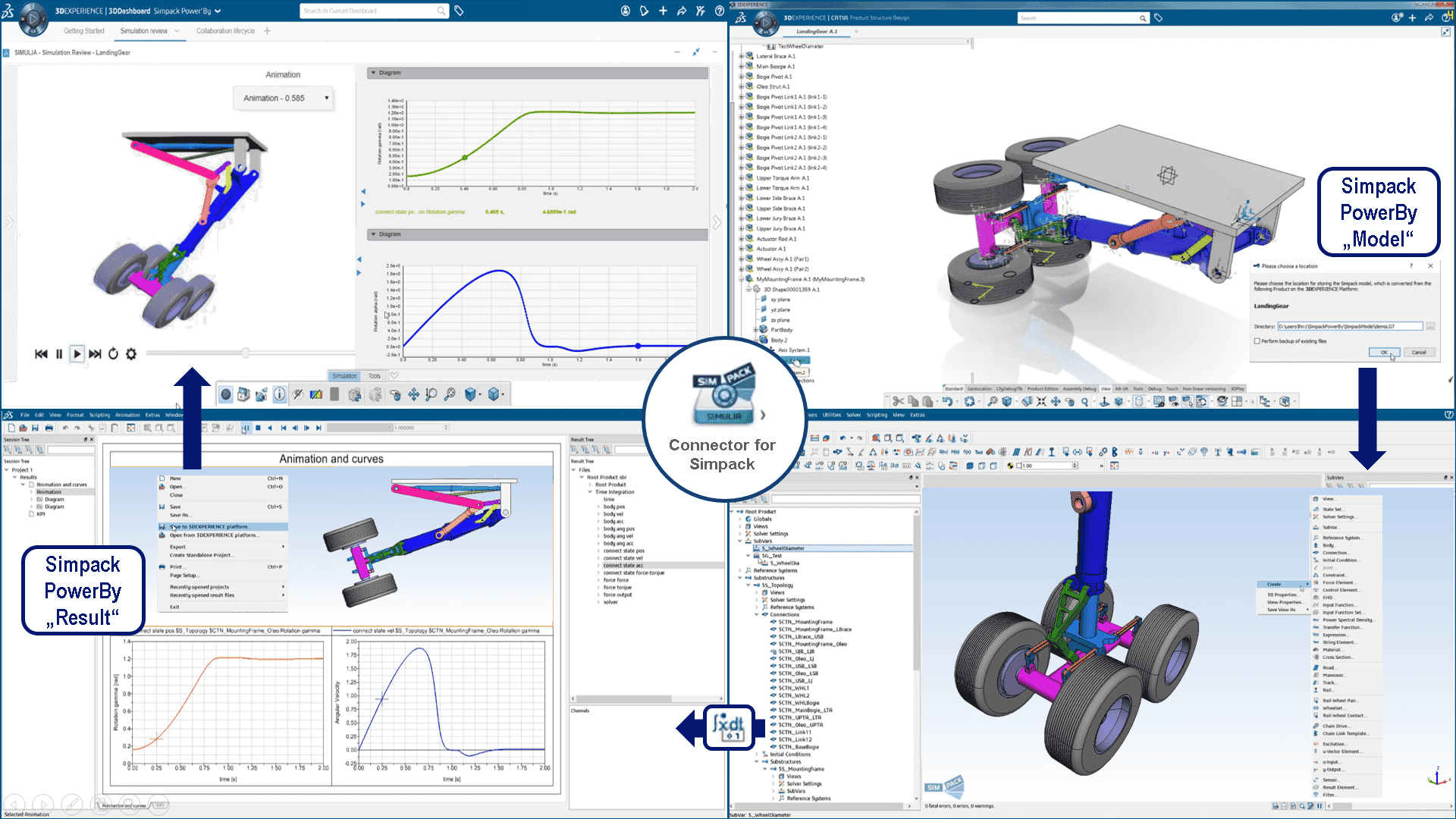Viewport: 1456px width, 819px height.
Task: Click the information icon in Simulation toolbar
Action: click(280, 394)
